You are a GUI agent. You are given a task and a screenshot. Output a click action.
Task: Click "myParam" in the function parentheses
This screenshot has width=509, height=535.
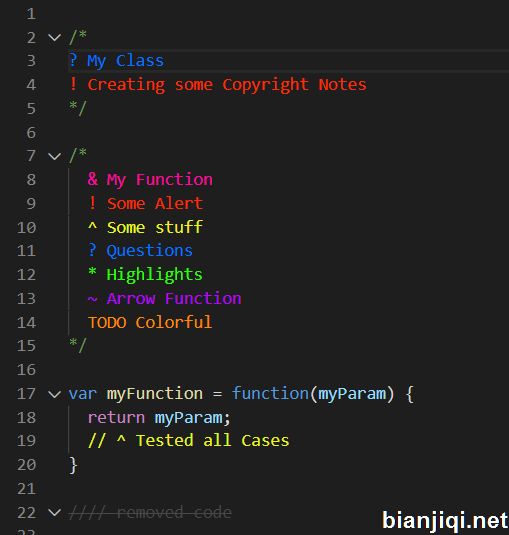(x=352, y=394)
